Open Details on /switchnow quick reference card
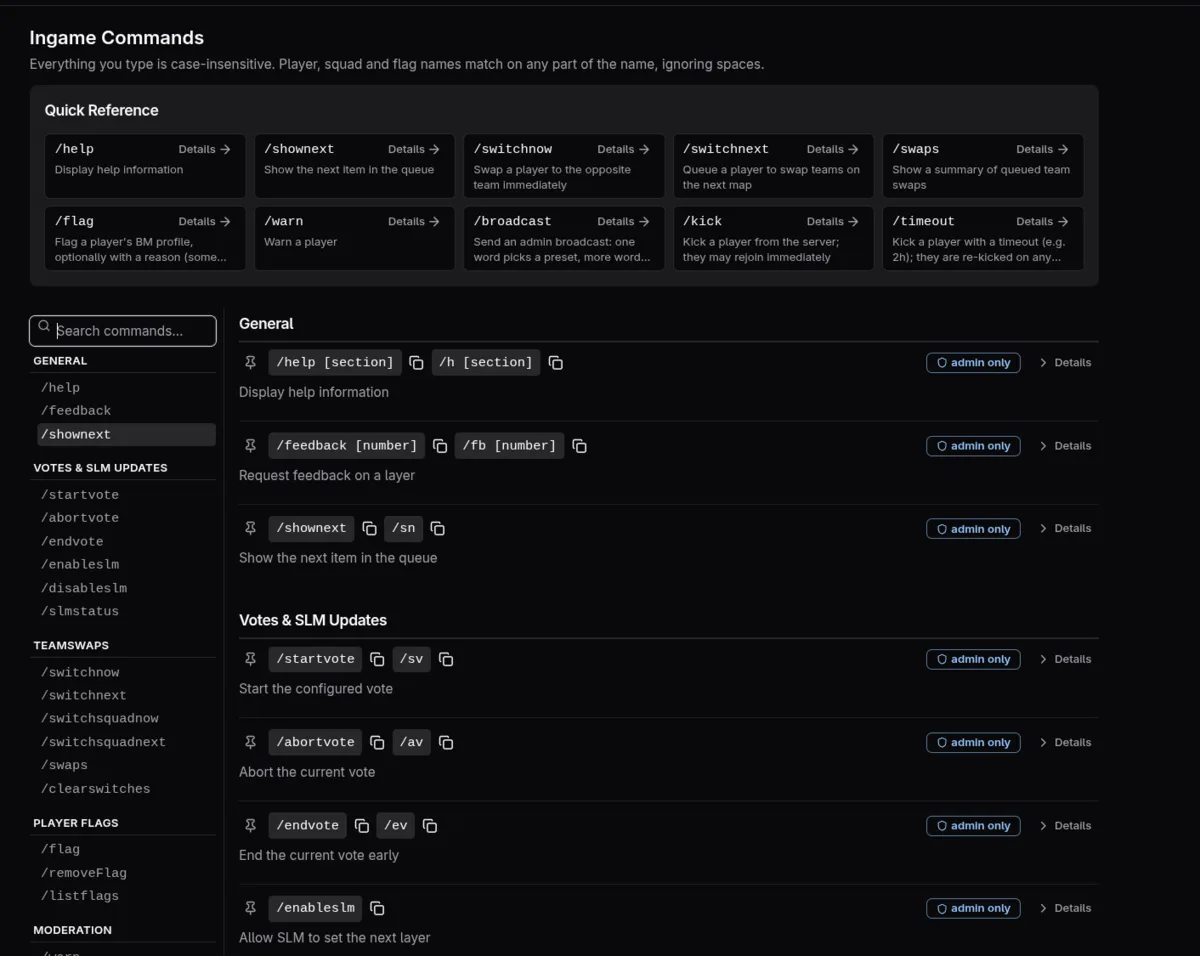The width and height of the screenshot is (1200, 956). coord(624,149)
